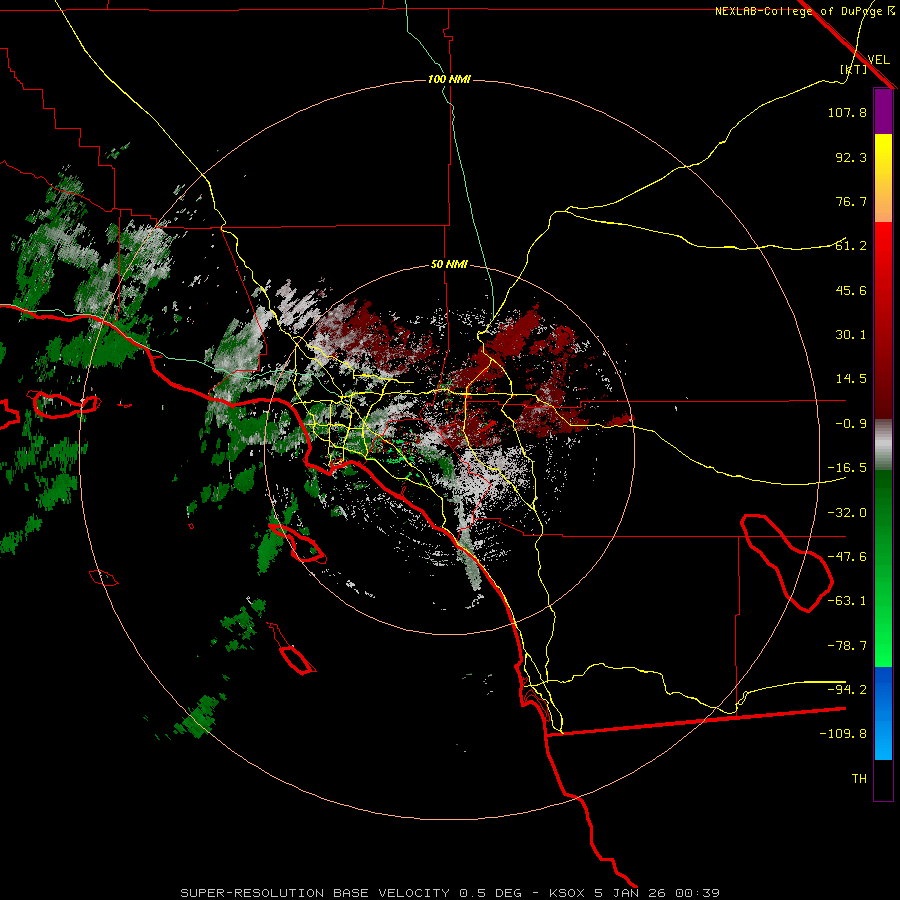Pick the gray near-zero segment of the color bar
This screenshot has height=900, width=900.
click(x=883, y=445)
